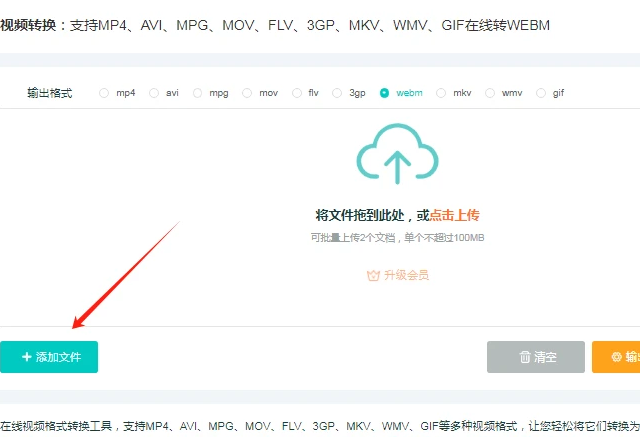Select mp4 output format
The height and width of the screenshot is (437, 640).
coord(105,93)
